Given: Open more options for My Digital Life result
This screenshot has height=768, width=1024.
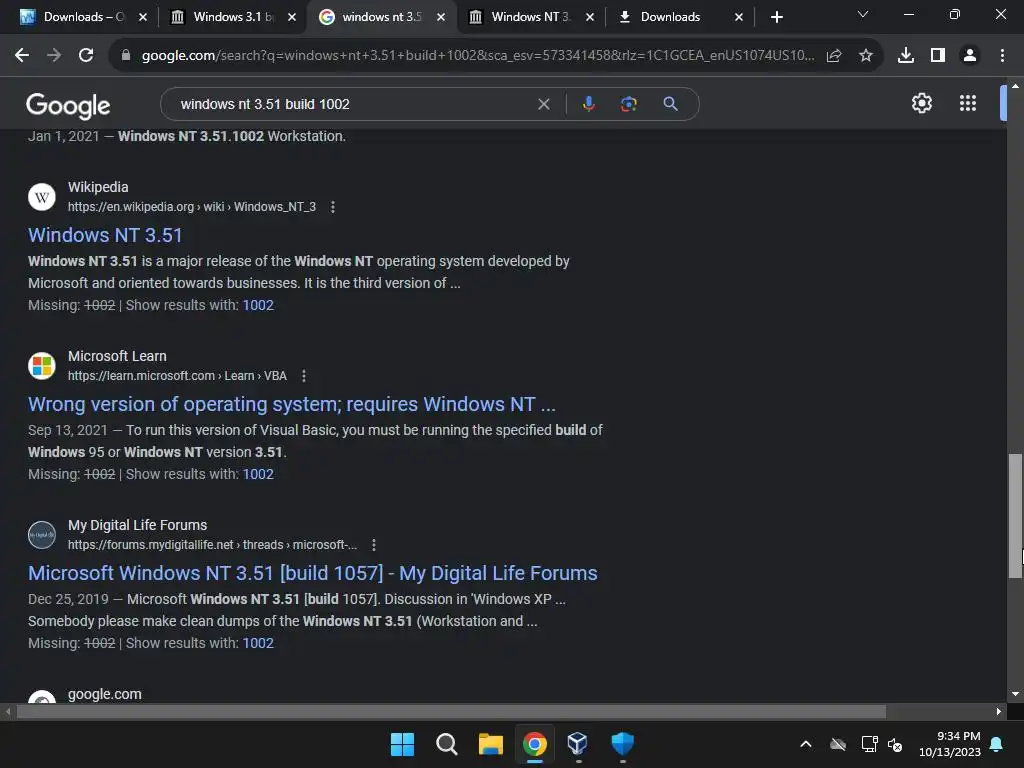Looking at the screenshot, I should tap(374, 545).
